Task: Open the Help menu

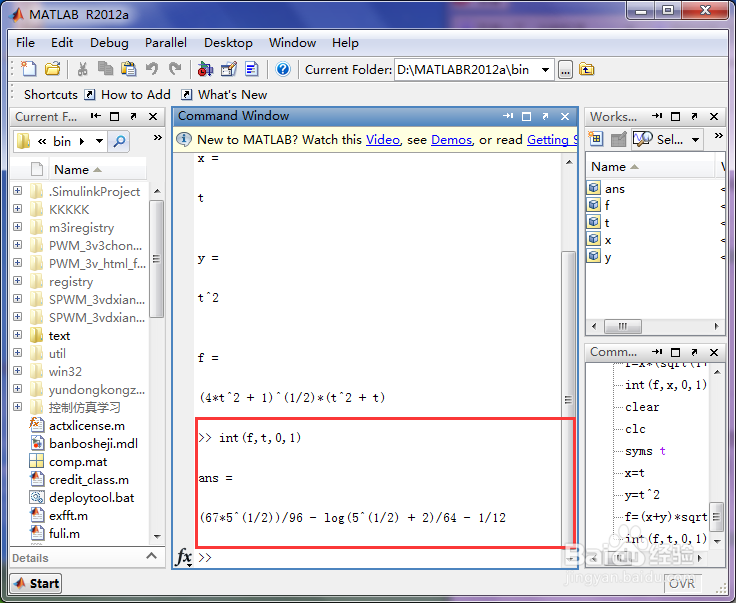Action: pos(345,43)
